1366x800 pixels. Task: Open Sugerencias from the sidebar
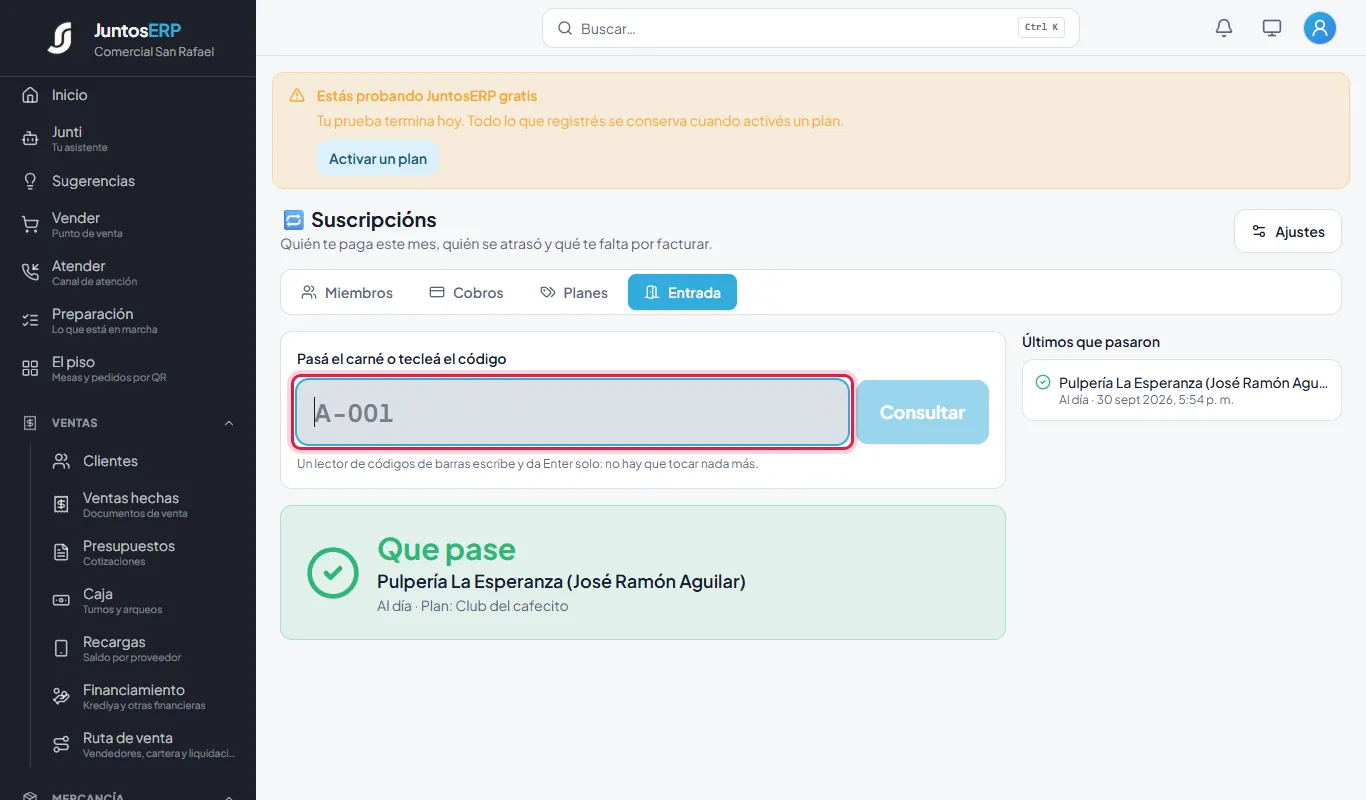coord(128,181)
